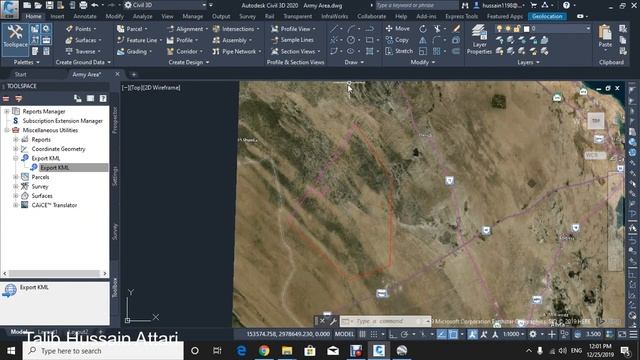Click the keyword search field
The width and height of the screenshot is (640, 360).
(416, 5)
